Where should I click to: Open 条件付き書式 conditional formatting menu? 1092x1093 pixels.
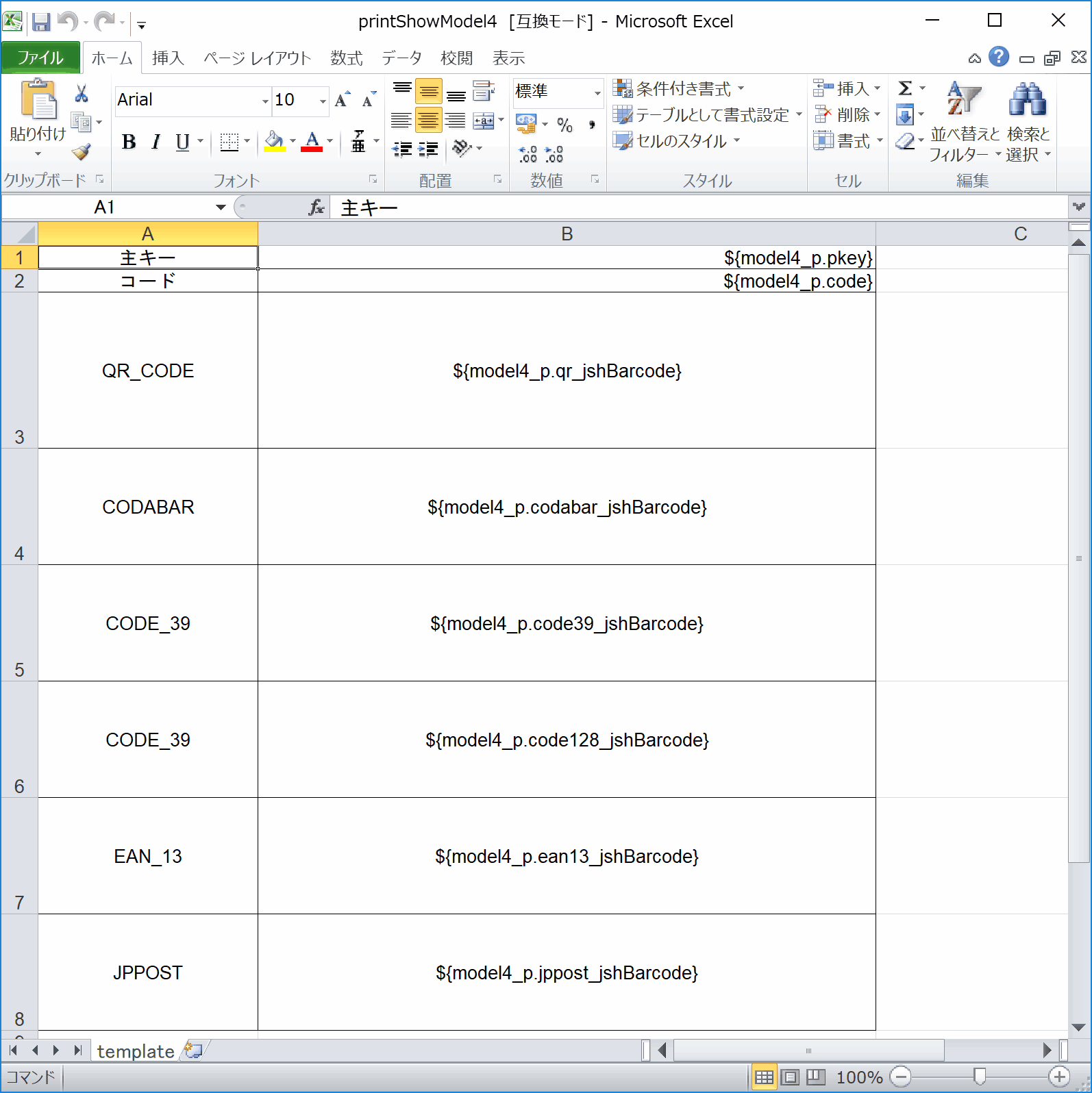(678, 88)
